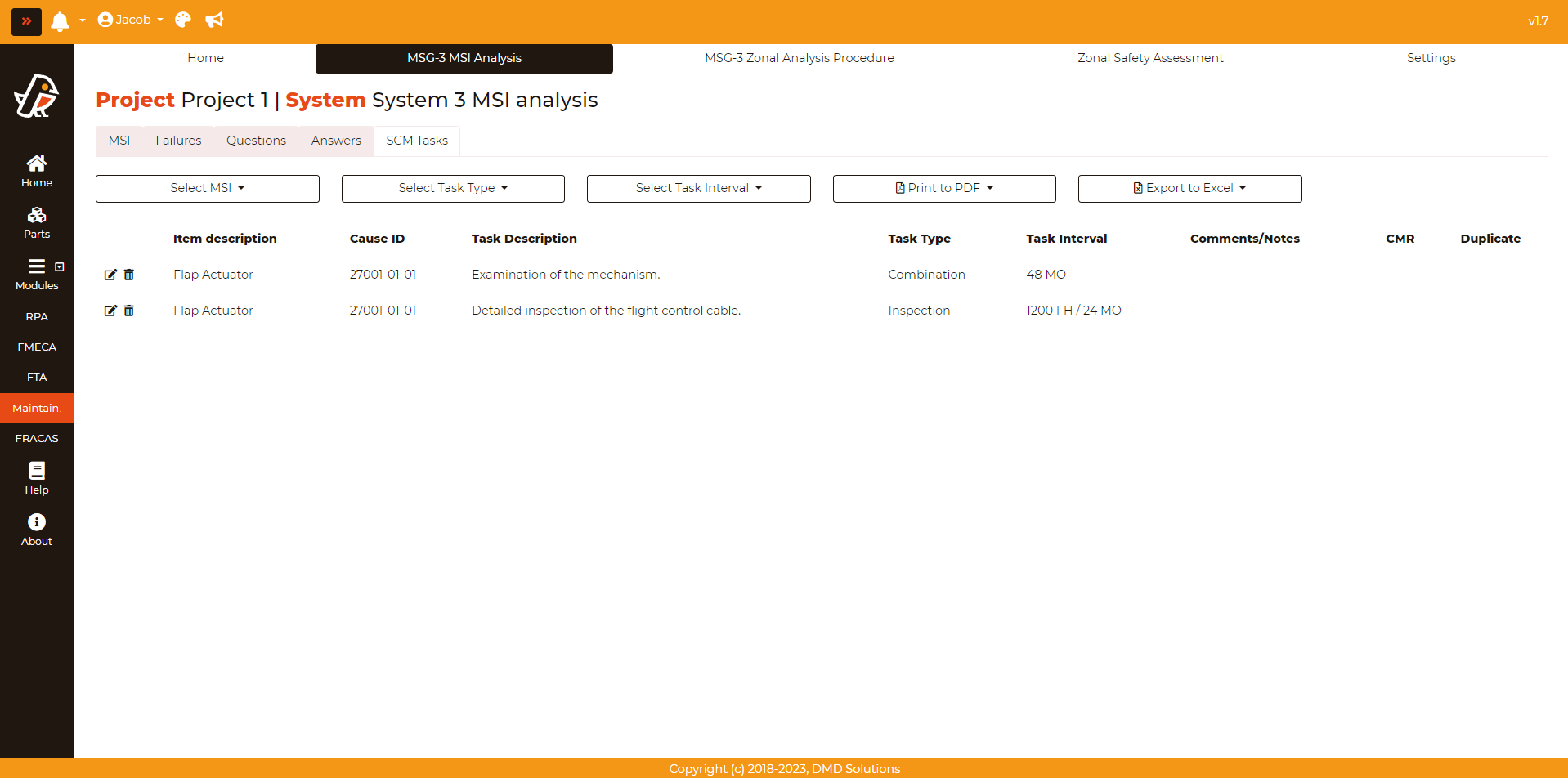
Task: Select the FMECA module in the sidebar
Action: click(x=37, y=347)
